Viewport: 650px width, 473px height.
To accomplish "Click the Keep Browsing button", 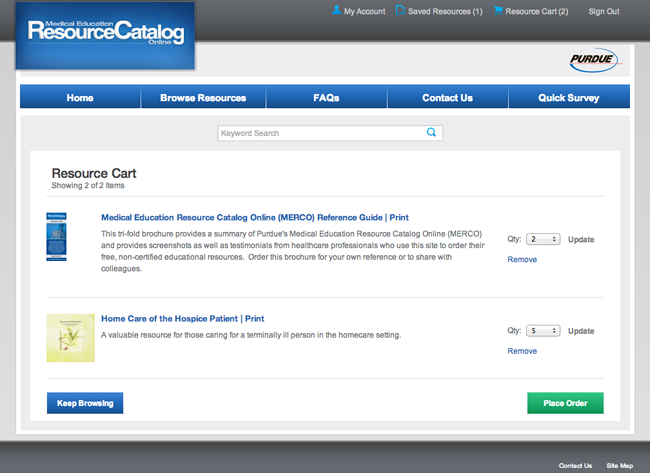I will (85, 403).
